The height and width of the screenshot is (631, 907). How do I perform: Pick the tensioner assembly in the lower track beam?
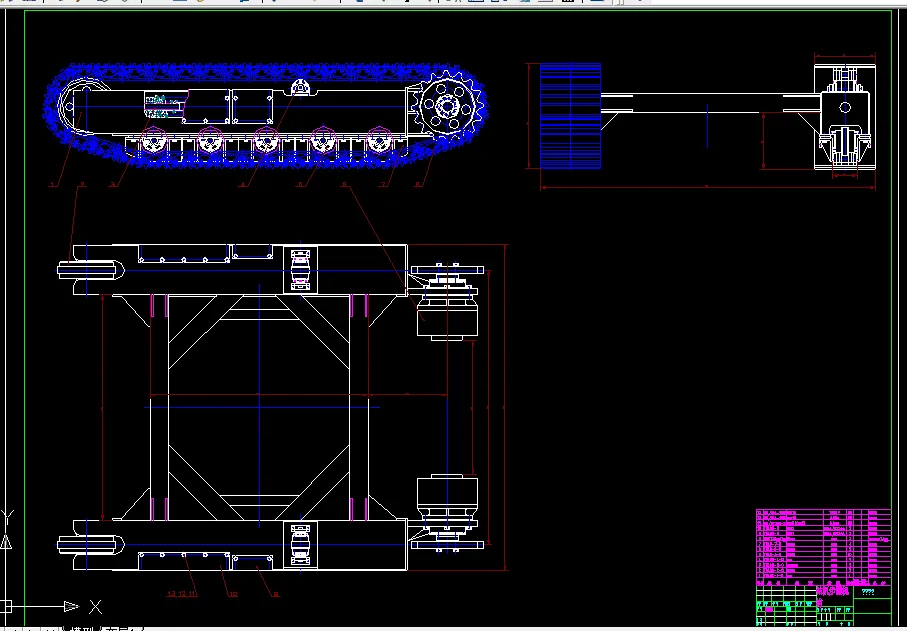tap(300, 544)
